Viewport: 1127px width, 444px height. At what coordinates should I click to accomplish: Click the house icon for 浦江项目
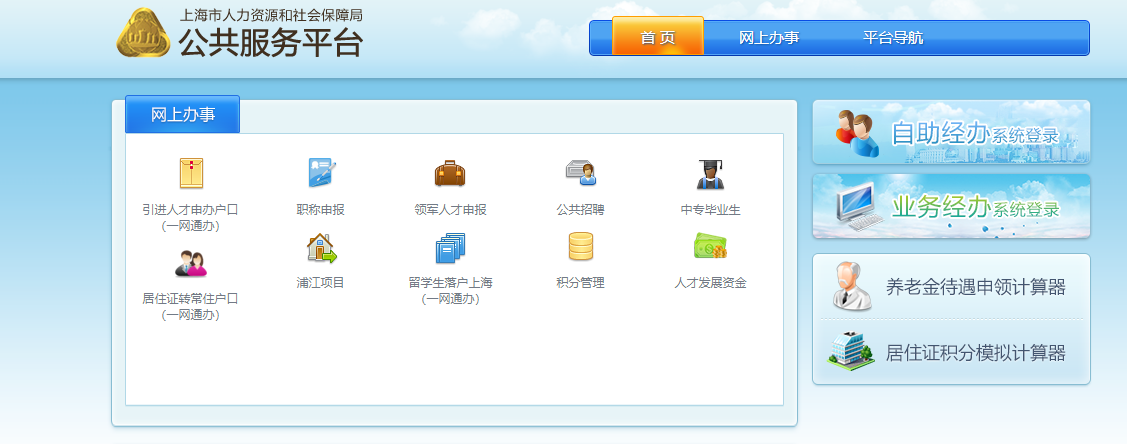click(x=321, y=249)
